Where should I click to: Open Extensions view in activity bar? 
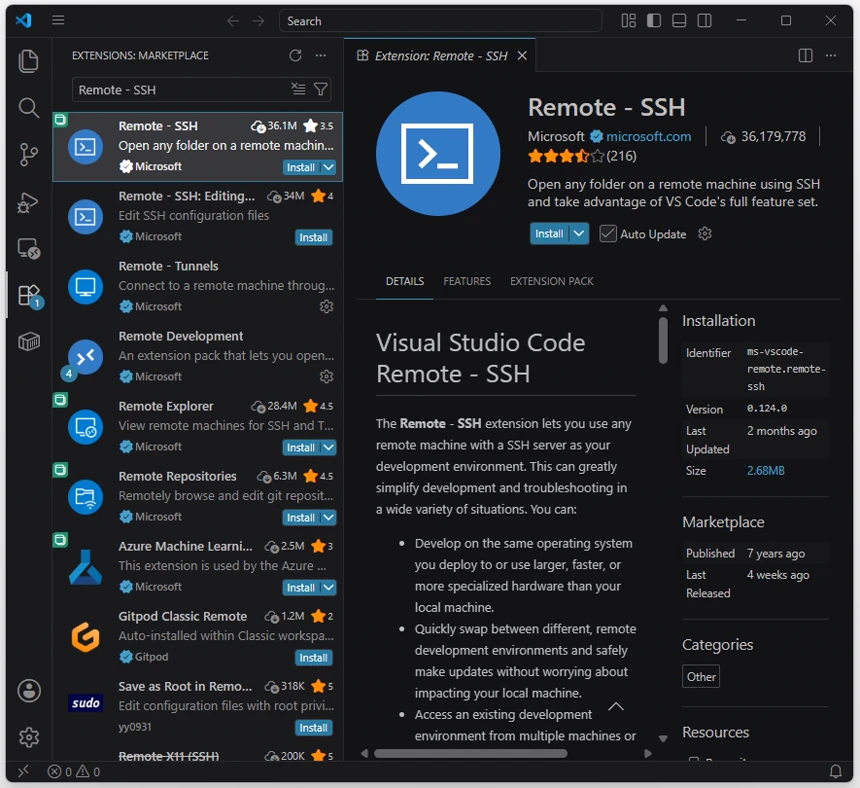[x=29, y=296]
